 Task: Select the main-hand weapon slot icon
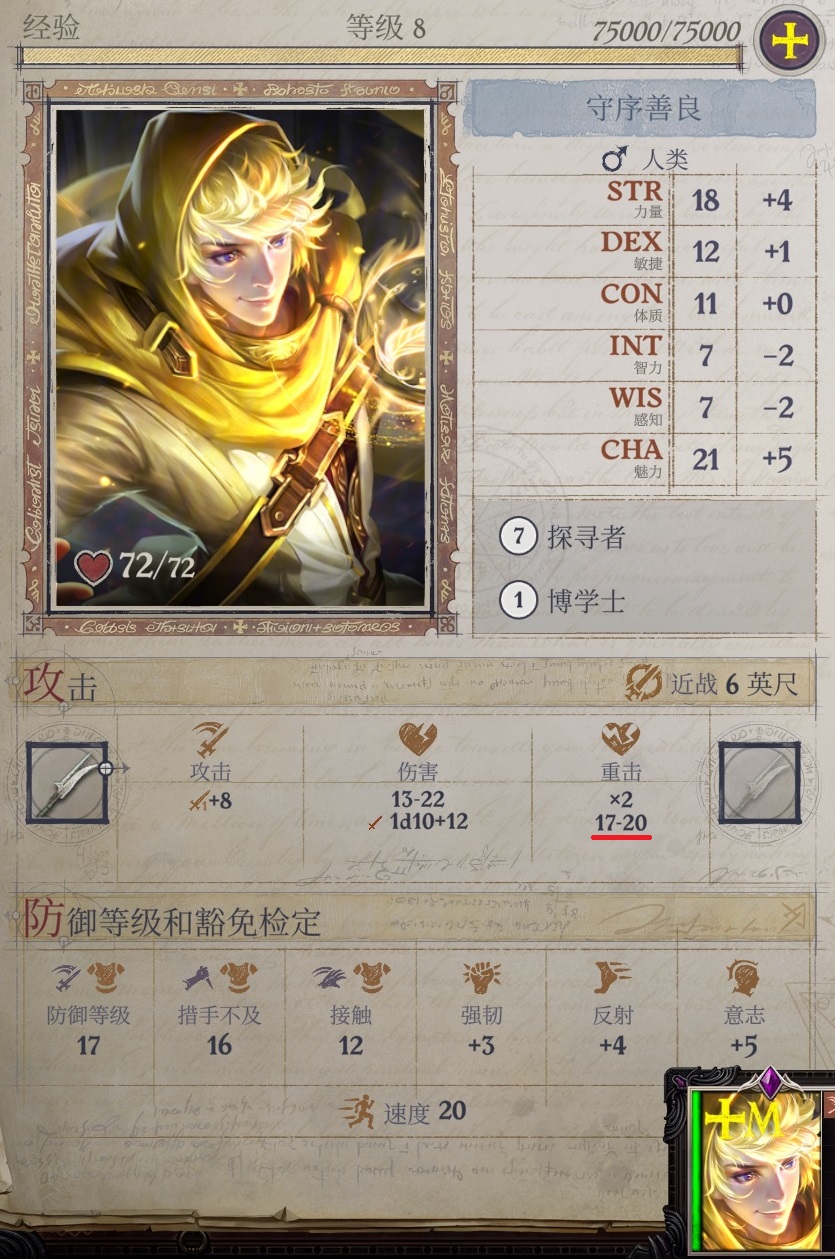(x=68, y=782)
